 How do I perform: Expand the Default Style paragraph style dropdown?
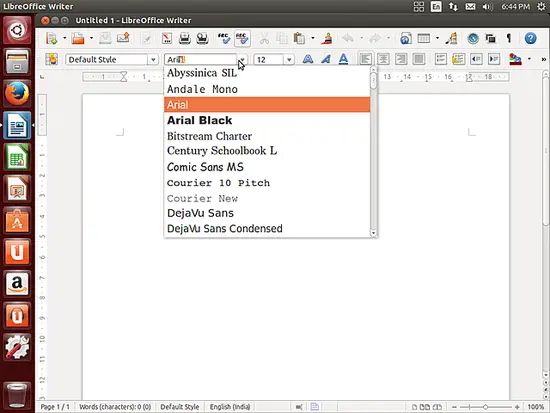tap(153, 60)
